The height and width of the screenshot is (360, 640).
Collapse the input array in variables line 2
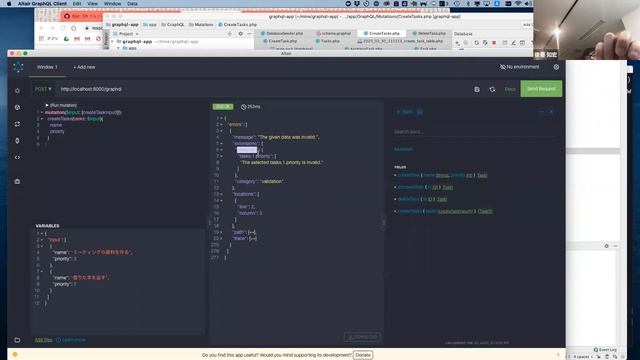tap(42, 240)
